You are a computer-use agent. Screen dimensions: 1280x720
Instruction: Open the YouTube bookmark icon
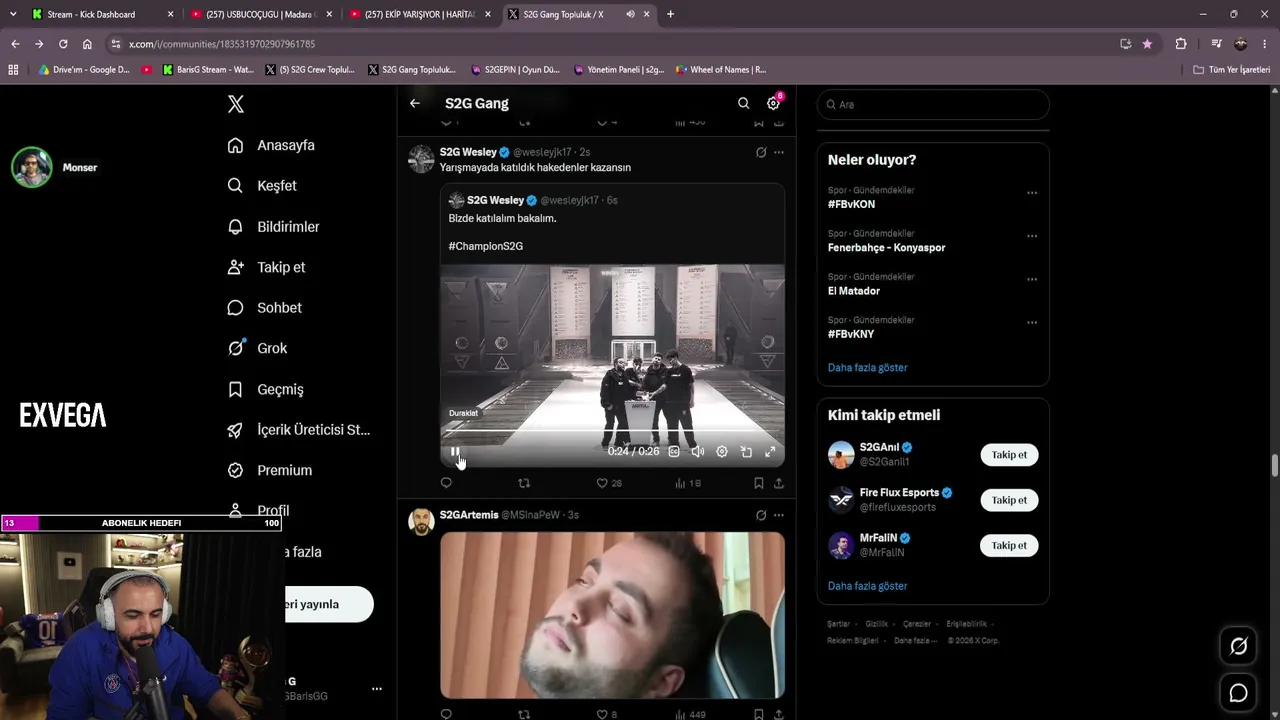coord(147,70)
